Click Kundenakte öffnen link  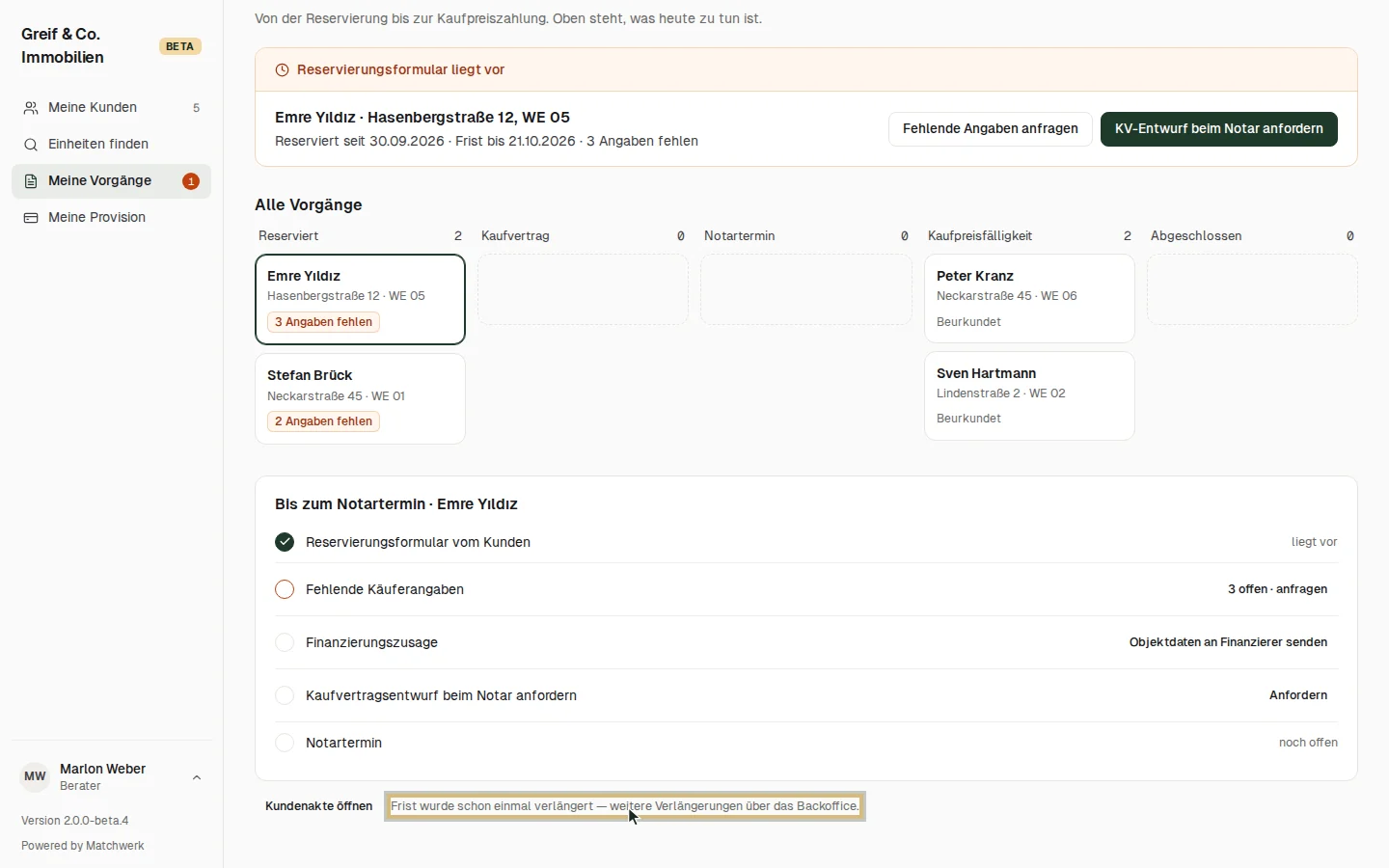(318, 806)
